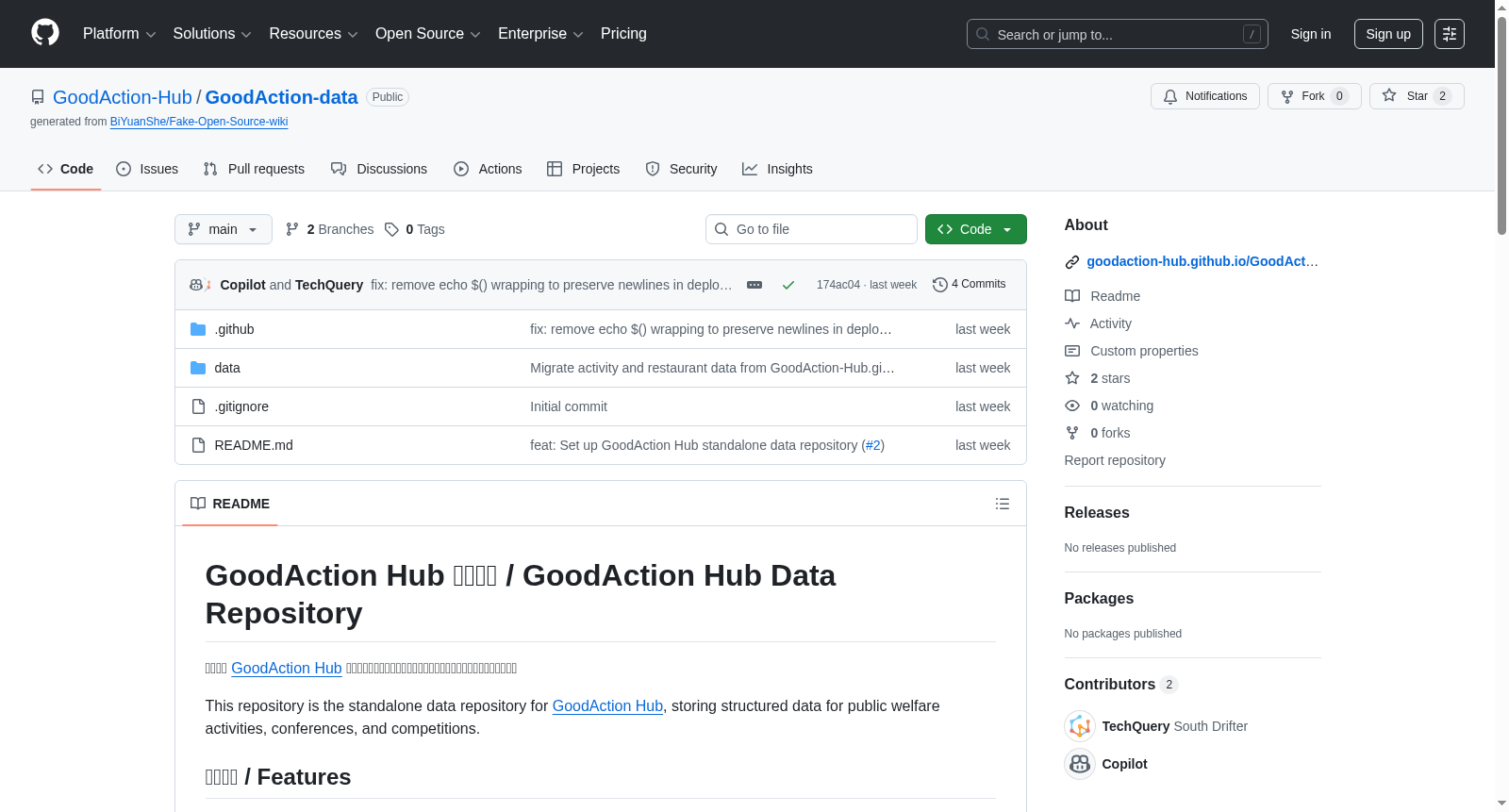Star the repository

coord(1417,96)
